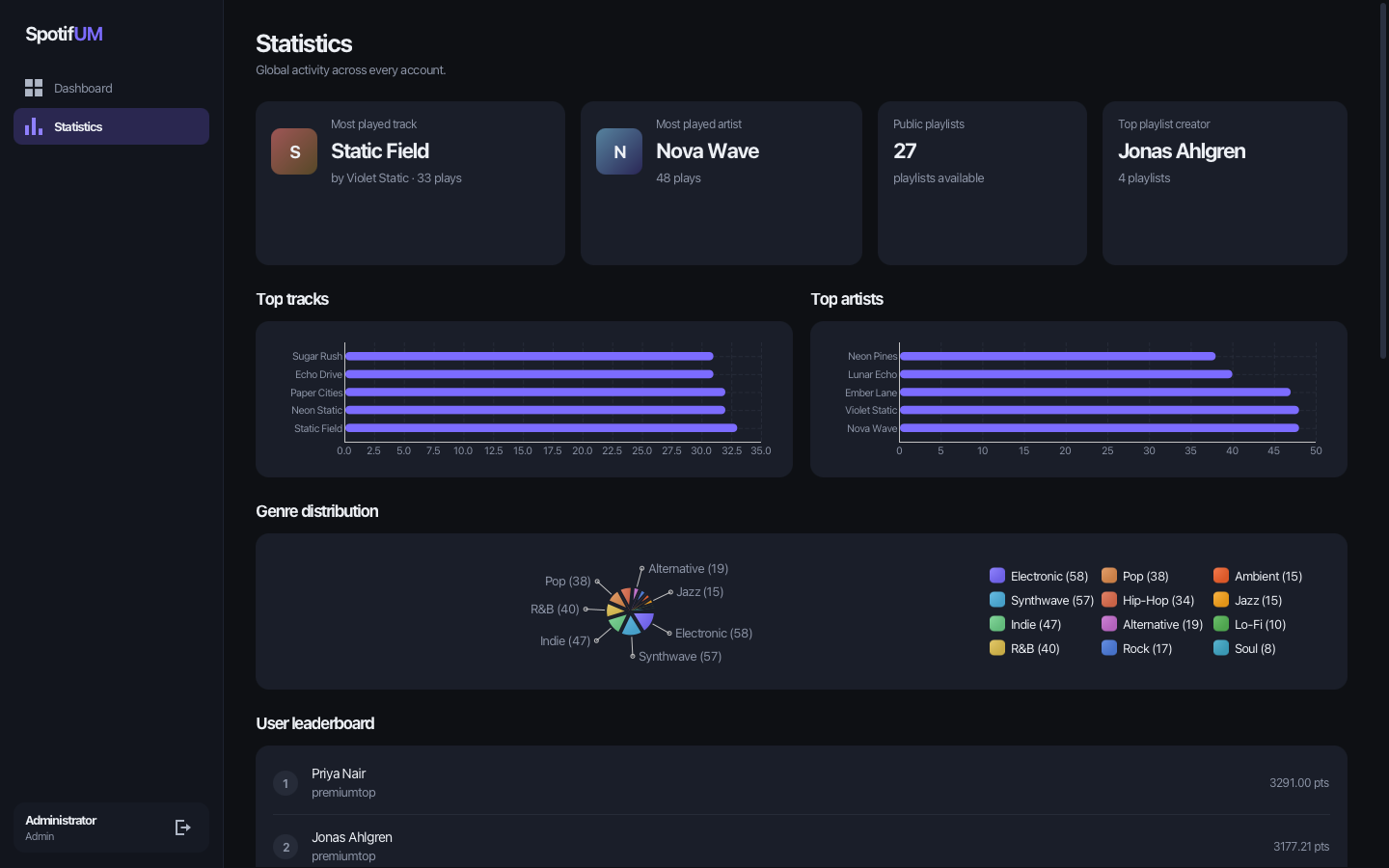Click the page vertical scrollbar
Viewport: 1389px width, 868px height.
pyautogui.click(x=1383, y=183)
